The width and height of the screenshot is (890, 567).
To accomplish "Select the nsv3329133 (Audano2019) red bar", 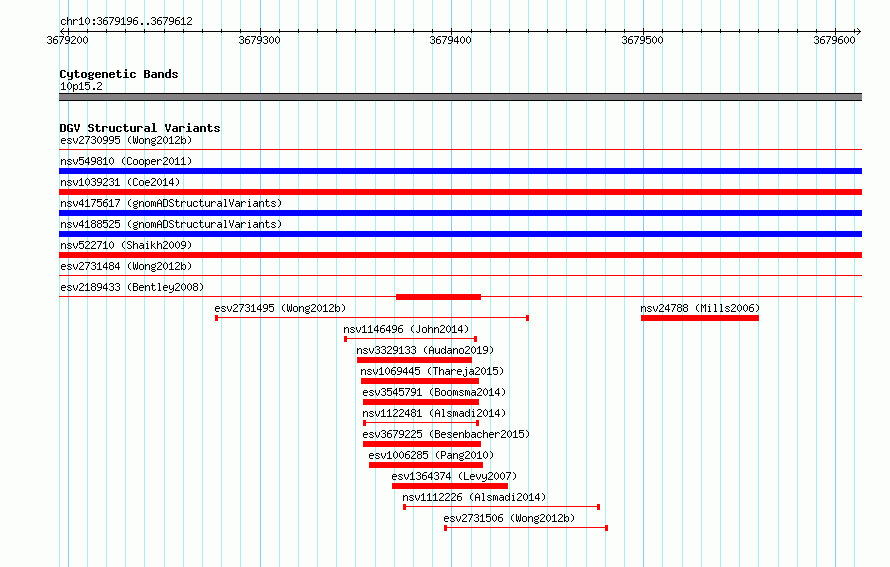I will pos(414,360).
